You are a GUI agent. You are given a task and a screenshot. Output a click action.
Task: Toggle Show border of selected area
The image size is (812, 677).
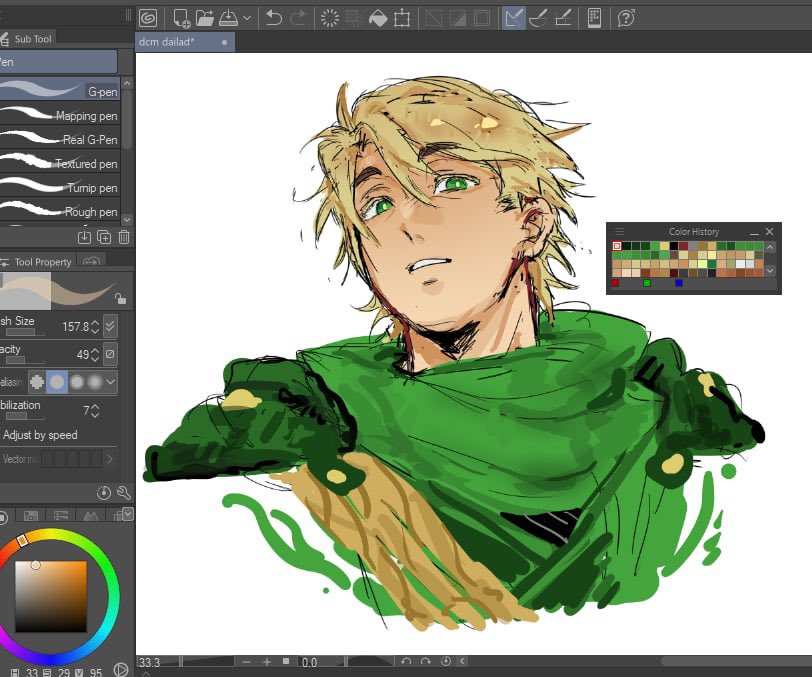coord(482,19)
